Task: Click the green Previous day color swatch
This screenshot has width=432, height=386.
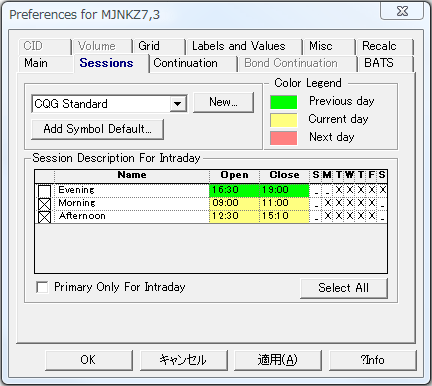Action: [x=284, y=102]
